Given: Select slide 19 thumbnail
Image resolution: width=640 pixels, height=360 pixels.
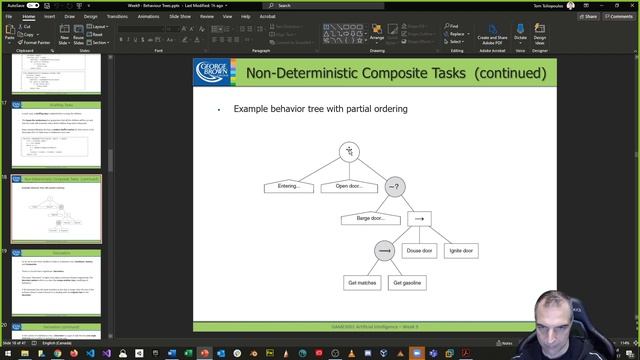Looking at the screenshot, I should pos(56,283).
